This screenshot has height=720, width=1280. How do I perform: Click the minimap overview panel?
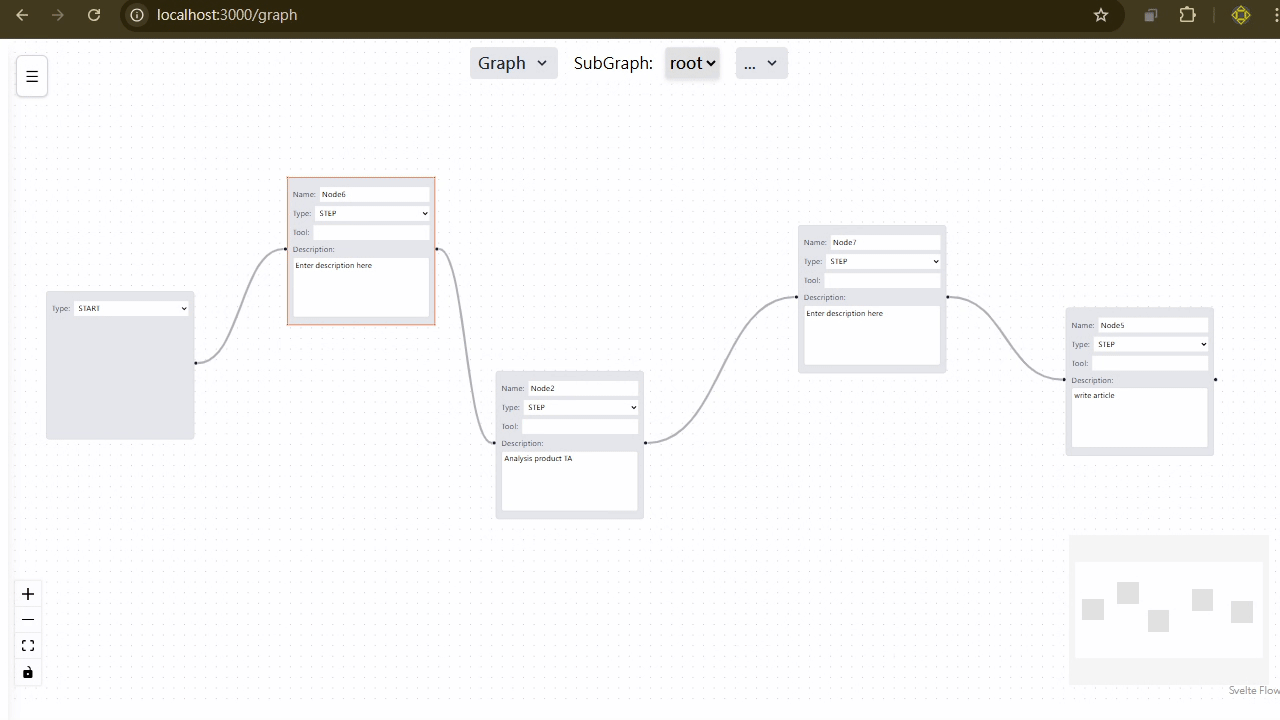click(x=1168, y=610)
